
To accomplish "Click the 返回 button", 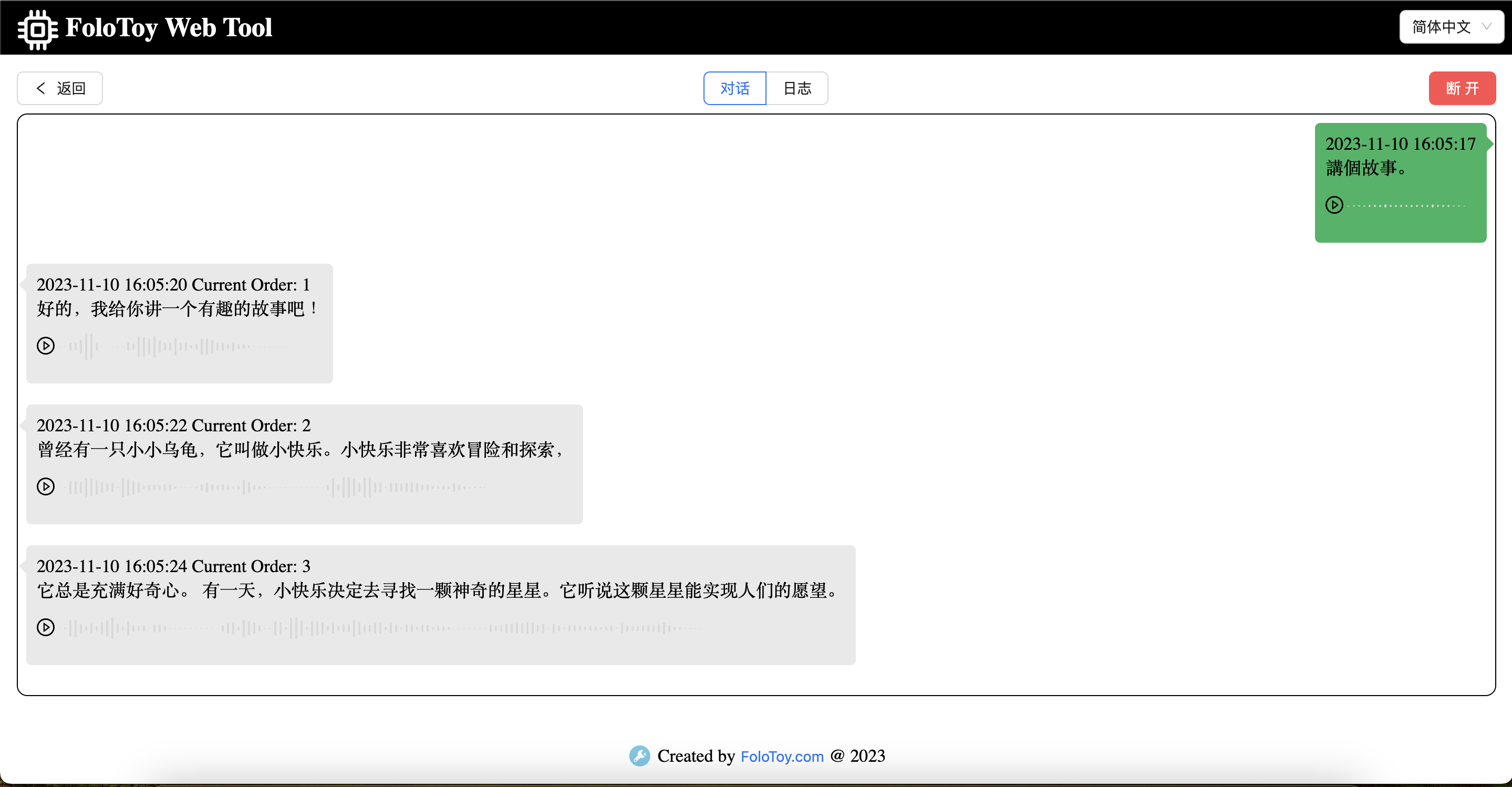I will click(59, 87).
